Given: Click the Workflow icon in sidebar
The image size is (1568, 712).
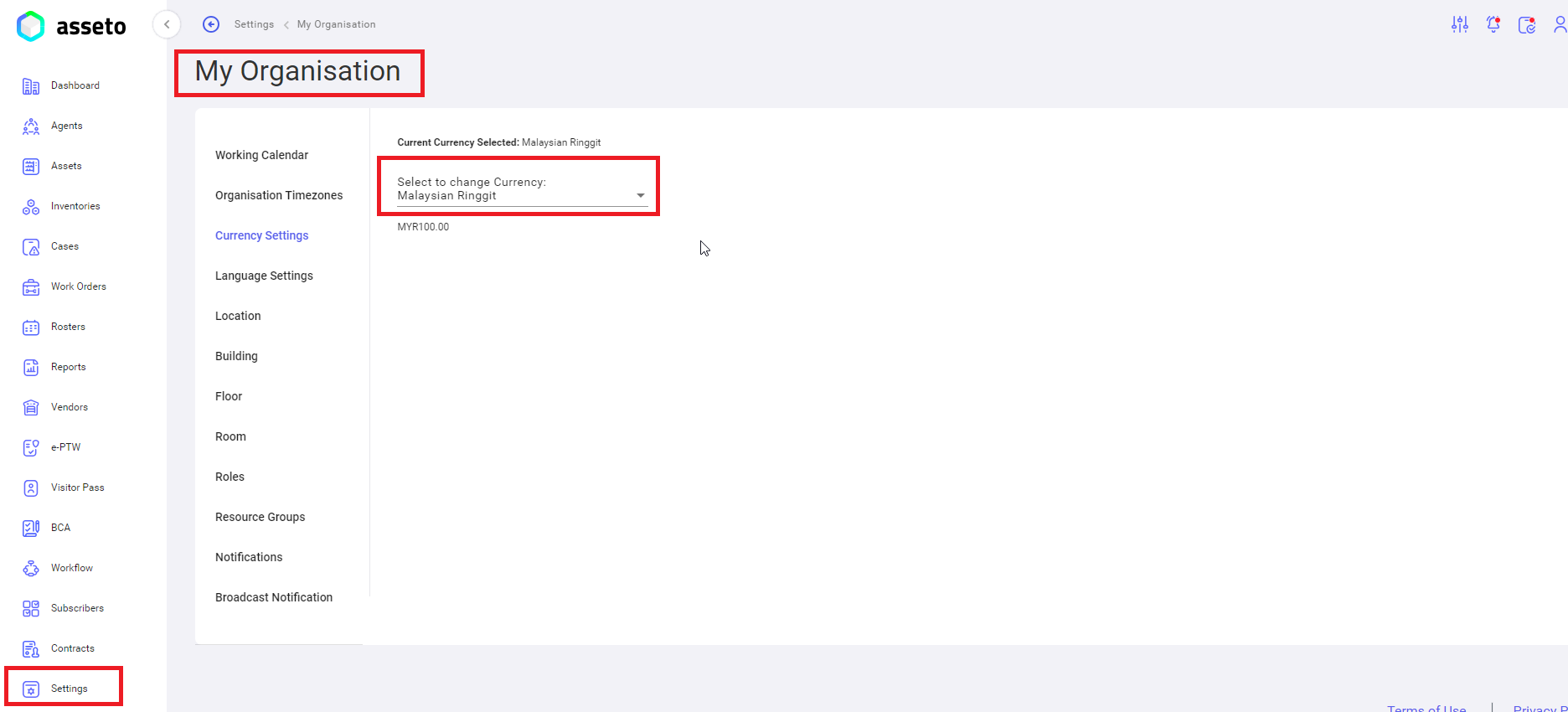Looking at the screenshot, I should pyautogui.click(x=31, y=569).
